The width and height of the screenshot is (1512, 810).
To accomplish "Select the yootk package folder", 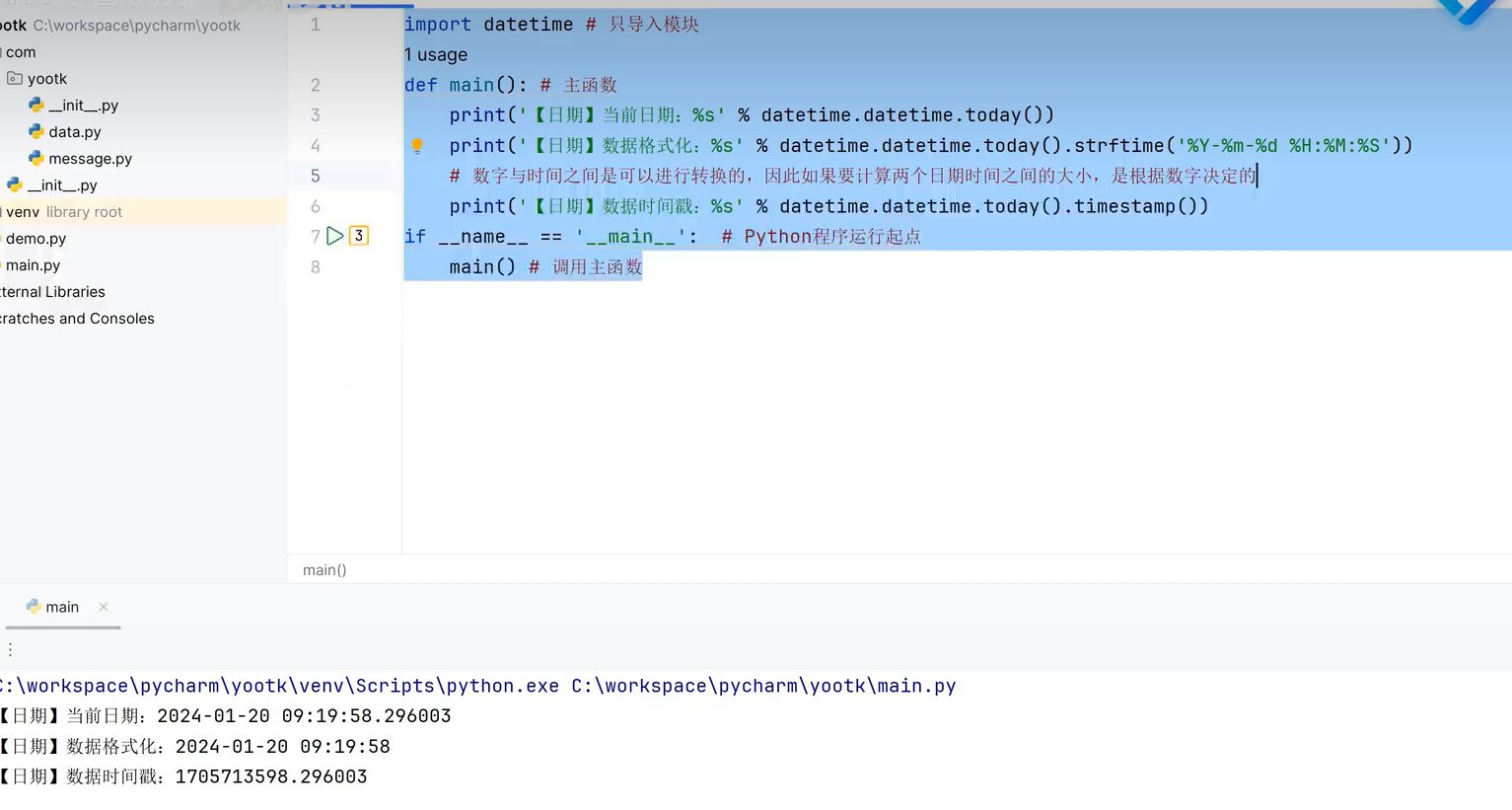I will point(47,78).
